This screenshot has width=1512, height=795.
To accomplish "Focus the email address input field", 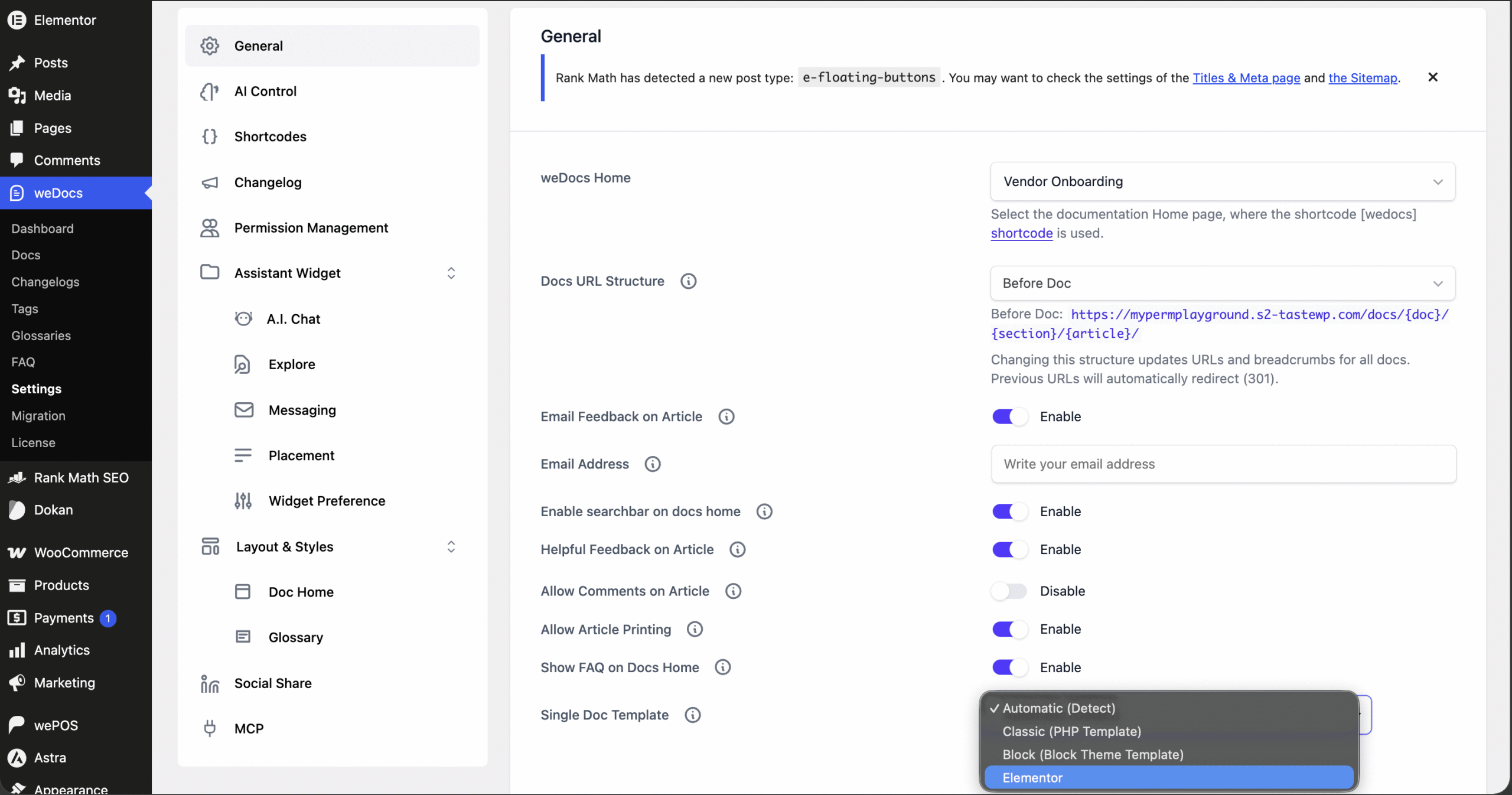I will [x=1224, y=464].
